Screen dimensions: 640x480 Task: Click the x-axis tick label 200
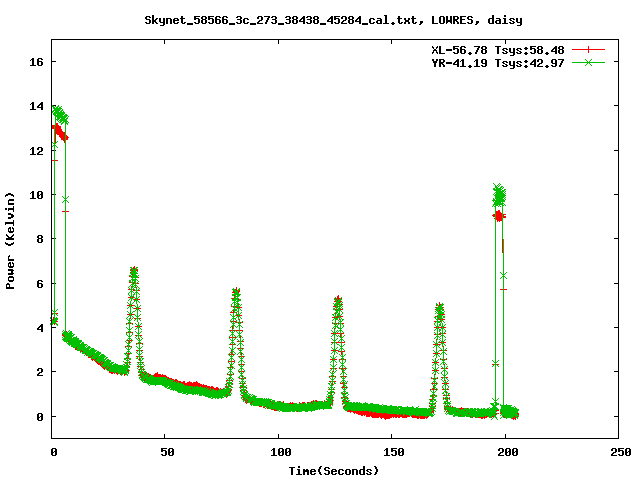click(507, 452)
